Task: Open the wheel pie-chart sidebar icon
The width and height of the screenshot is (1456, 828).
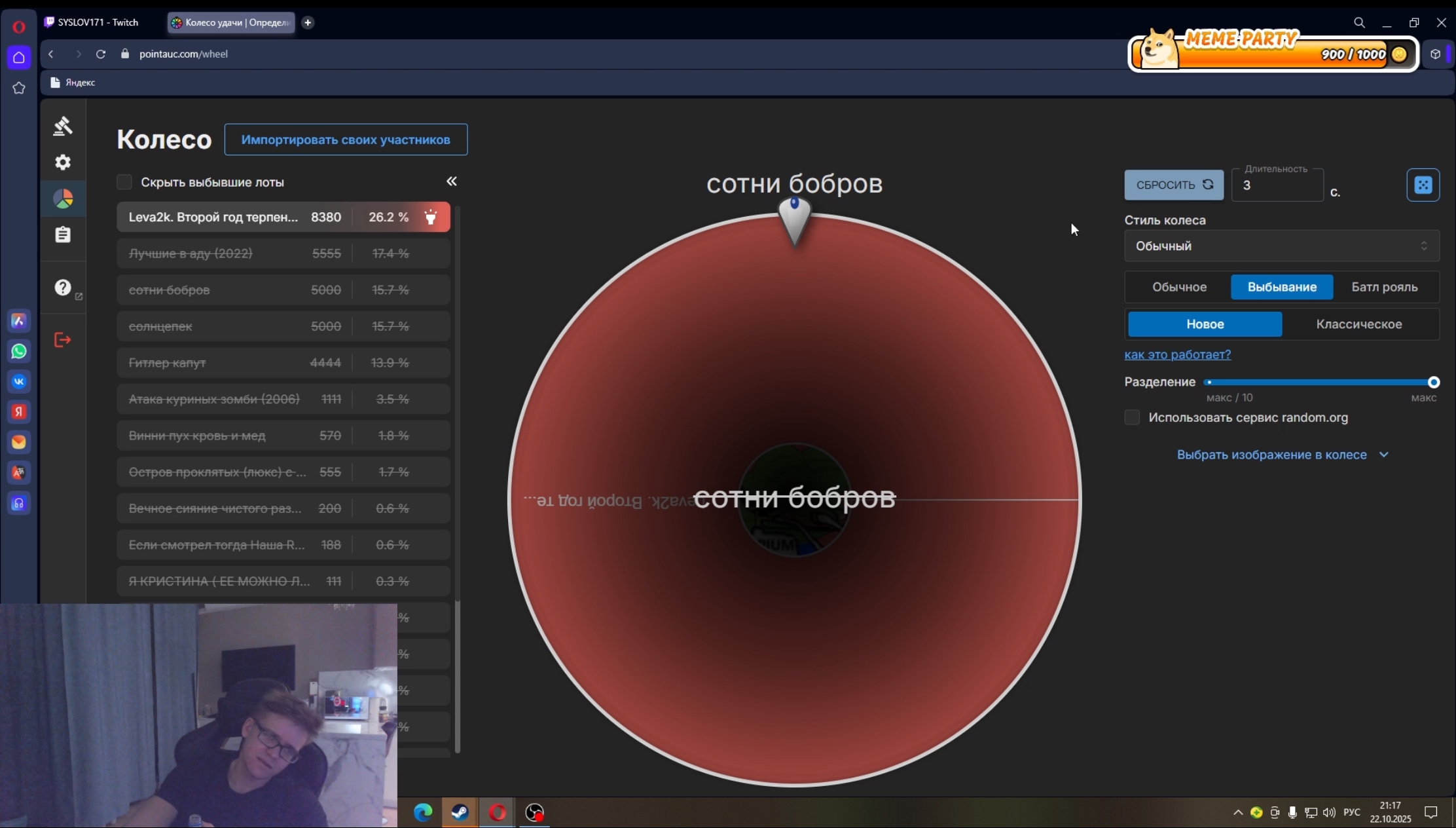Action: [x=63, y=198]
